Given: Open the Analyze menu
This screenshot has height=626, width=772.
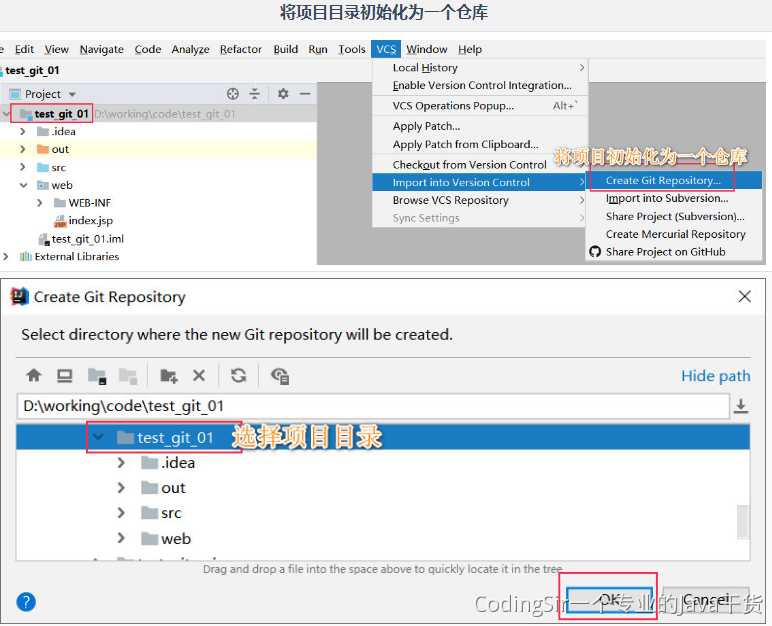Looking at the screenshot, I should pyautogui.click(x=191, y=49).
